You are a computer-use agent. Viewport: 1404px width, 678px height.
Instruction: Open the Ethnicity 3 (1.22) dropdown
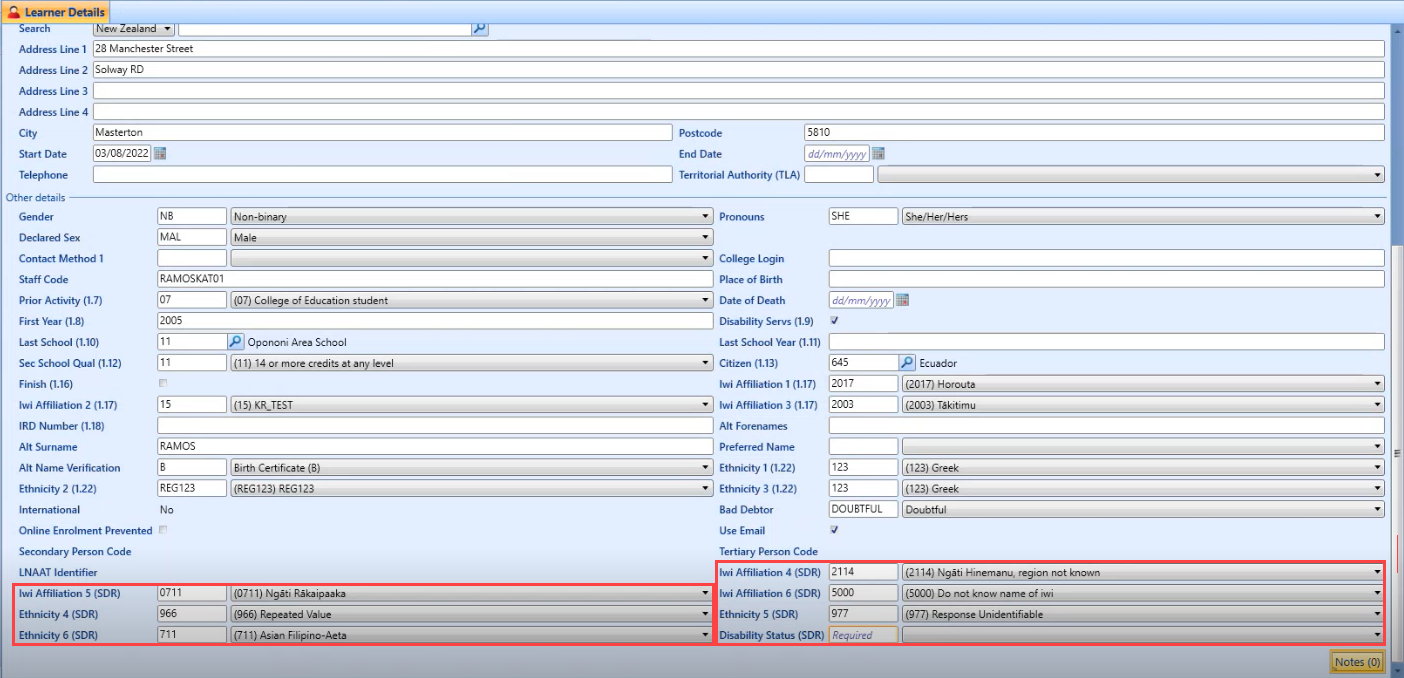(x=1143, y=489)
